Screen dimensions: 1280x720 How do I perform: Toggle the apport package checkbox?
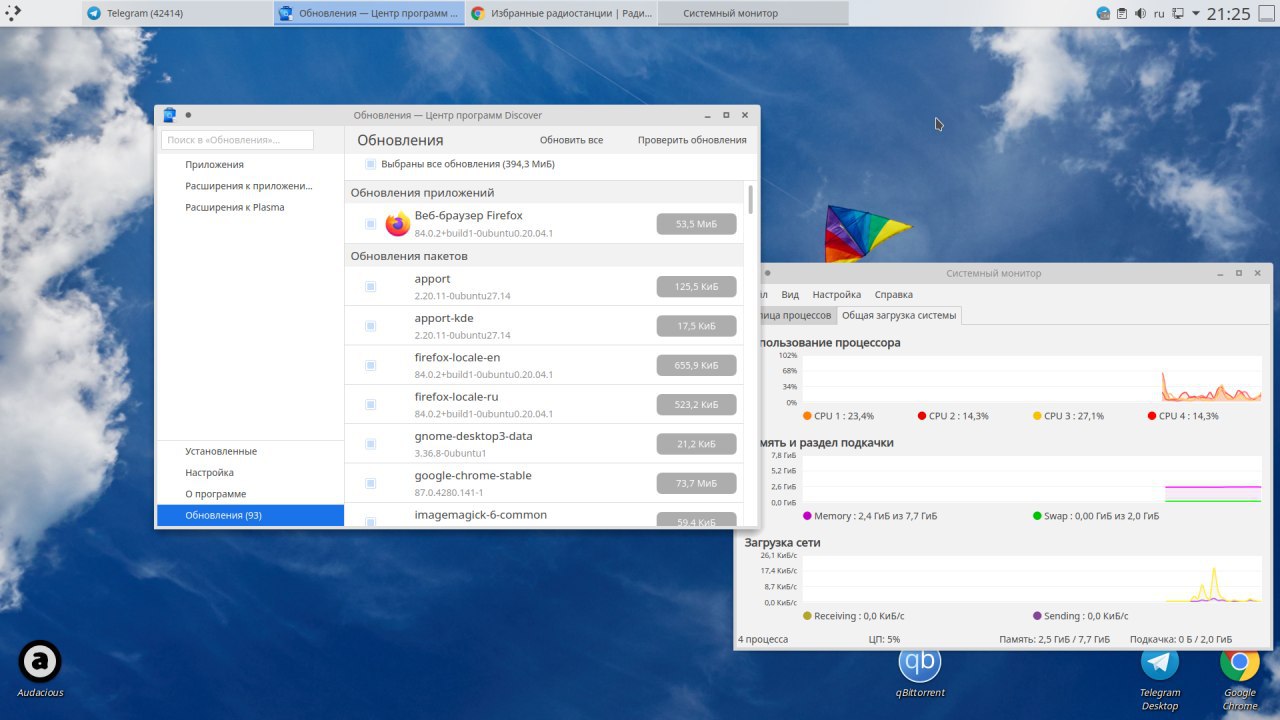(371, 287)
